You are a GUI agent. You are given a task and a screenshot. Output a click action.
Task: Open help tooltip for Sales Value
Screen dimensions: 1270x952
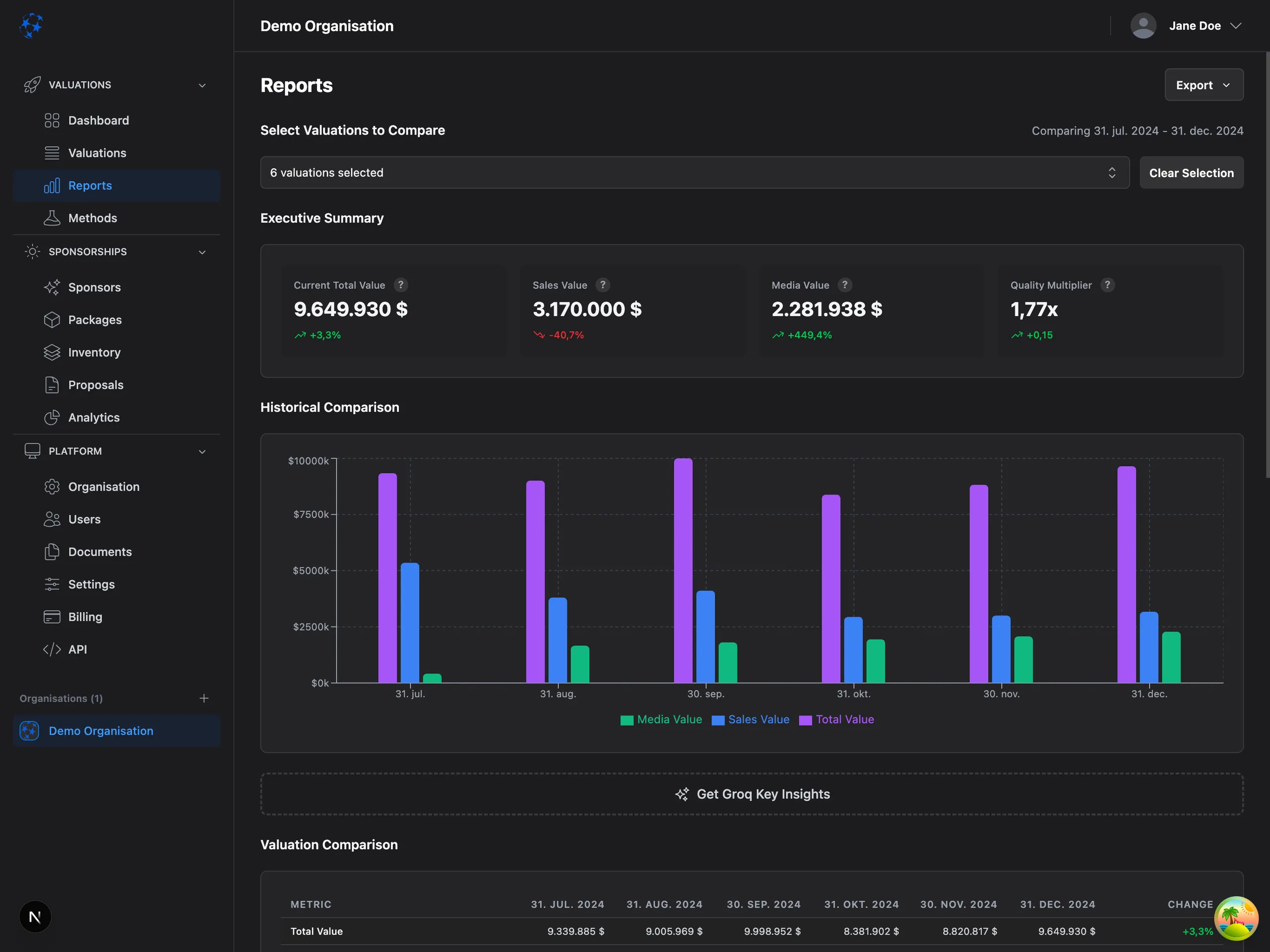pyautogui.click(x=603, y=285)
